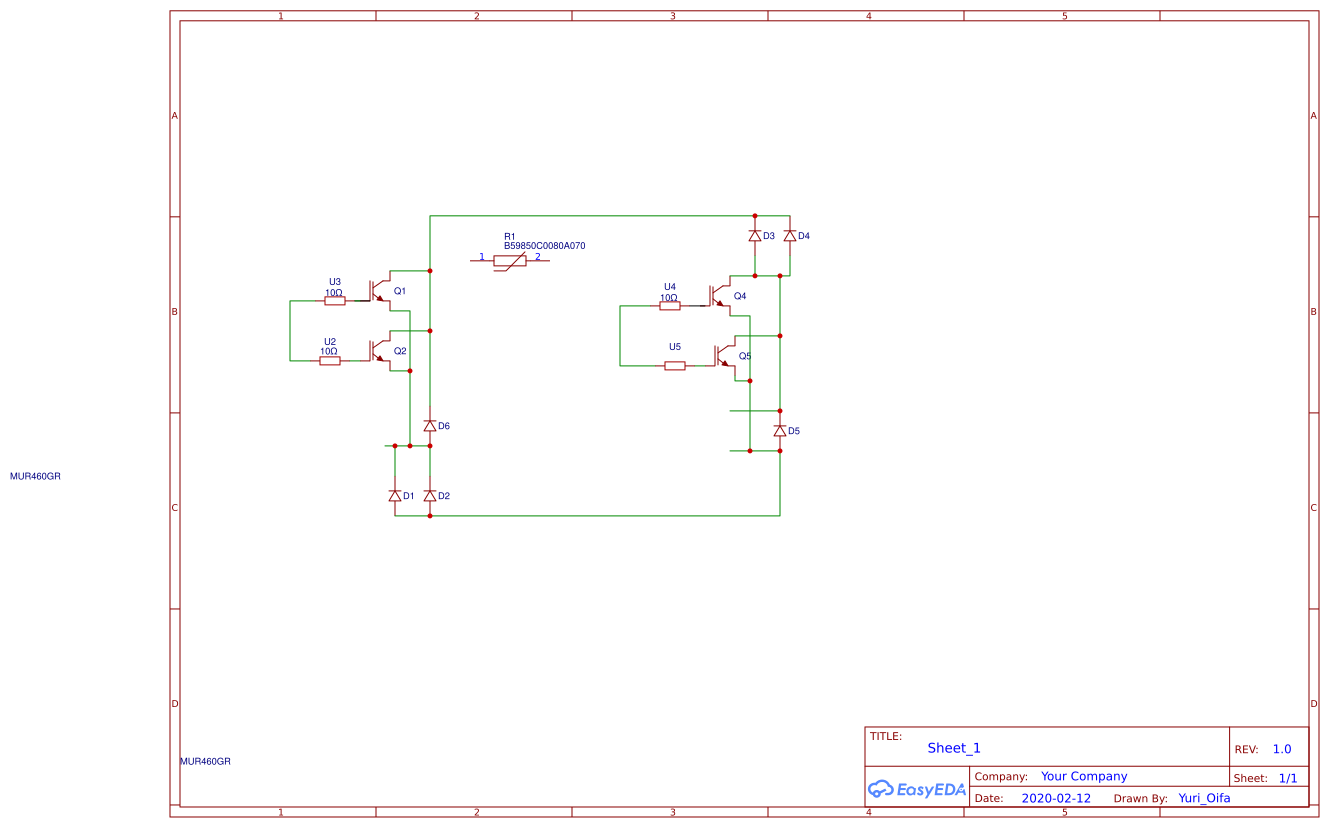Click the 2020-02-12 date field

pos(1056,798)
